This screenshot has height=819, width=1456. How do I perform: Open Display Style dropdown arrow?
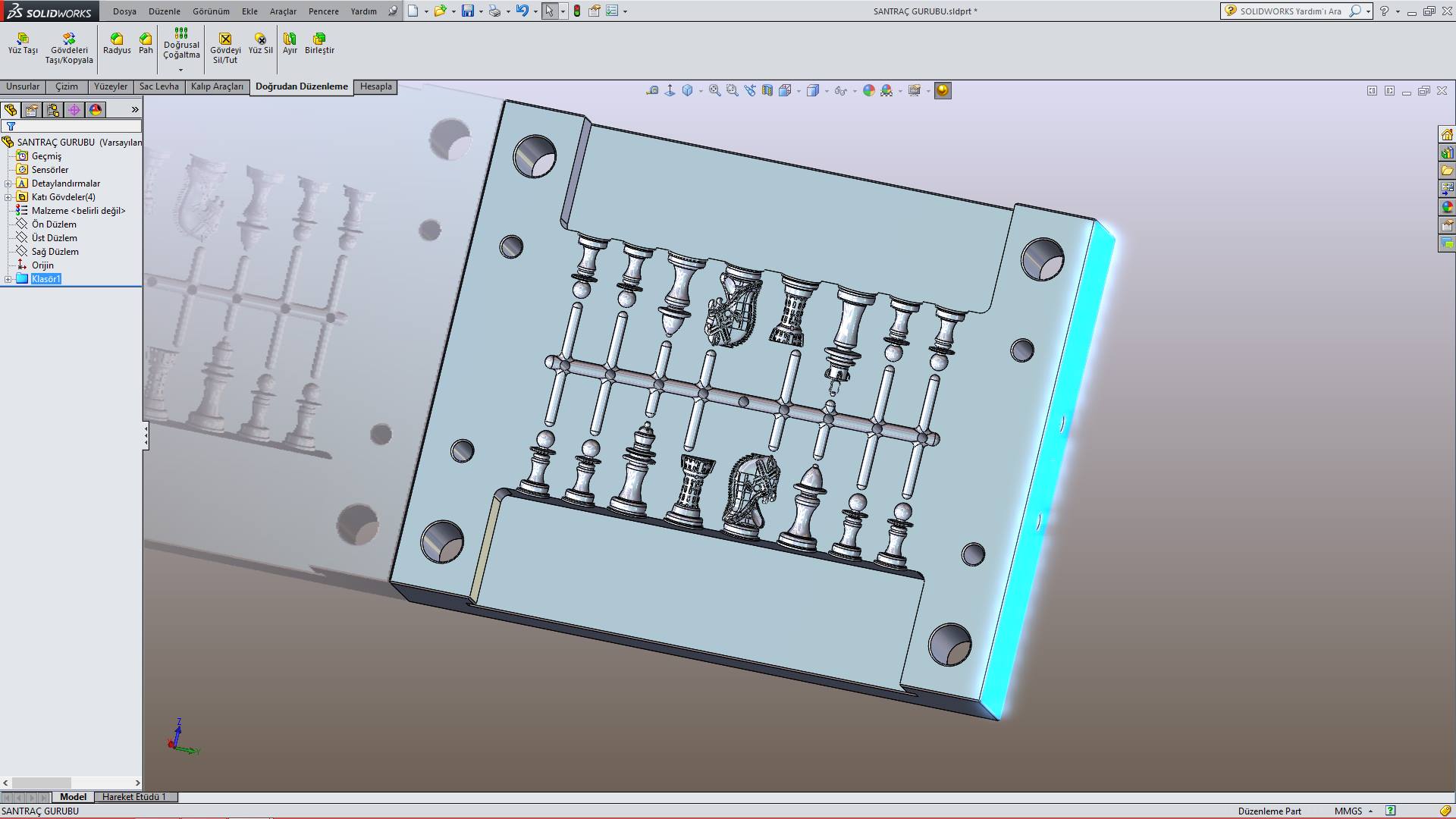pos(827,91)
